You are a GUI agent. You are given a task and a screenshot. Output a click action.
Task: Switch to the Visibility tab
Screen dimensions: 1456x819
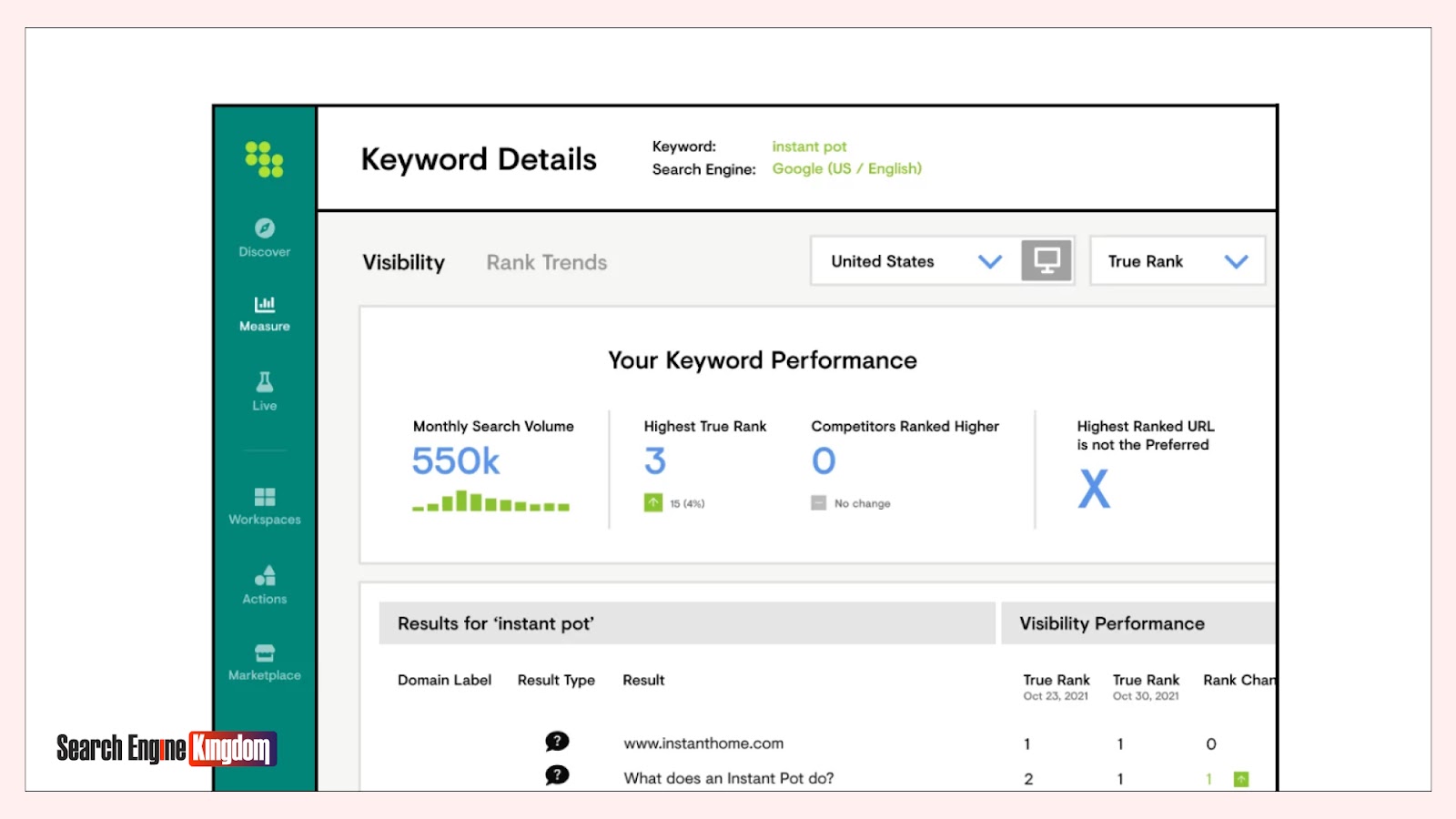pyautogui.click(x=404, y=263)
